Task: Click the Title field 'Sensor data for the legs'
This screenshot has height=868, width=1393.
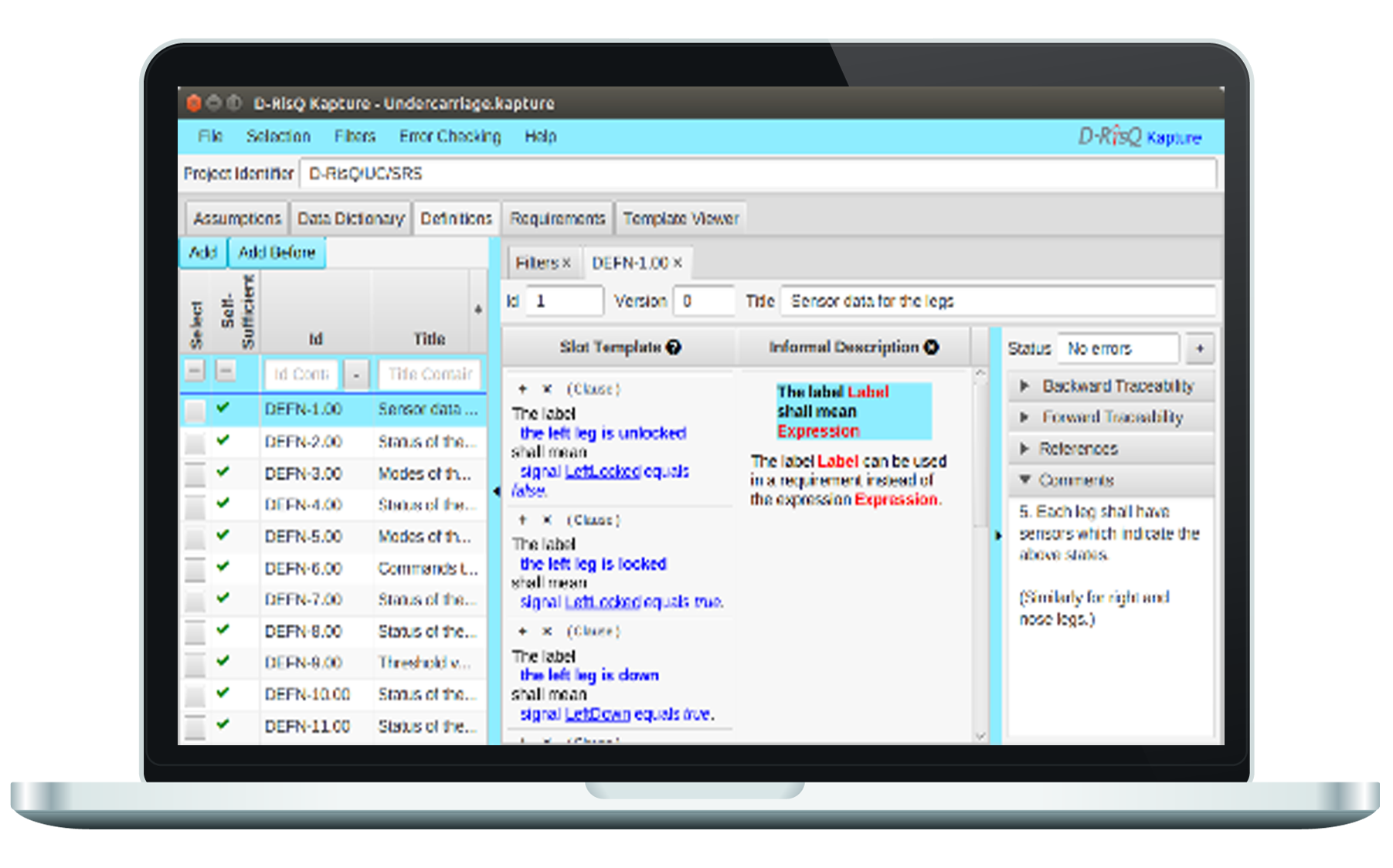Action: [998, 301]
